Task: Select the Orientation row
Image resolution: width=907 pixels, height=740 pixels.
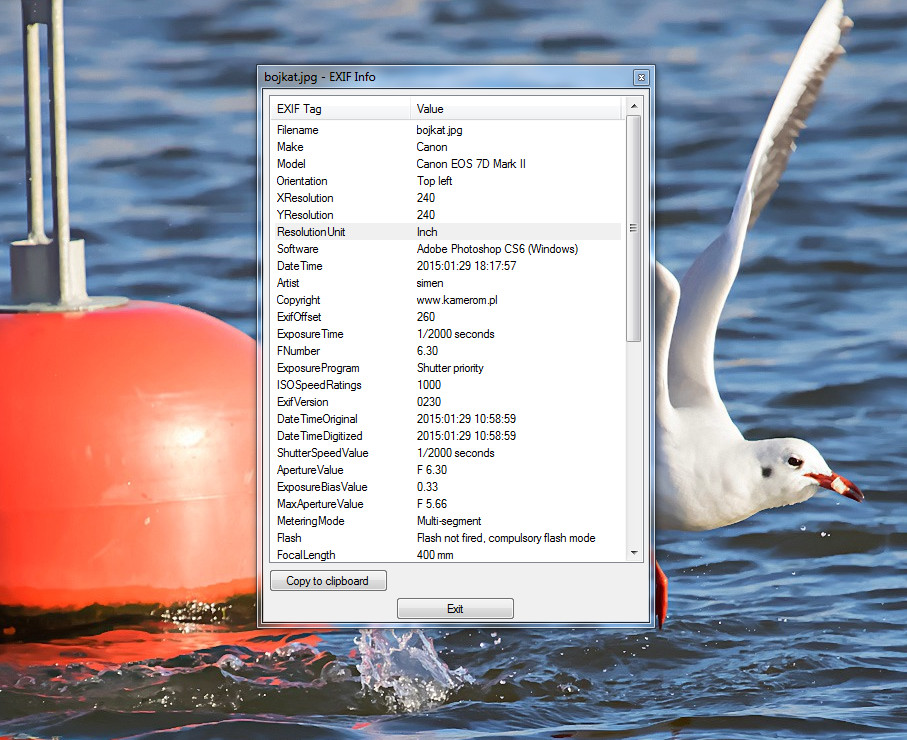Action: pos(446,181)
